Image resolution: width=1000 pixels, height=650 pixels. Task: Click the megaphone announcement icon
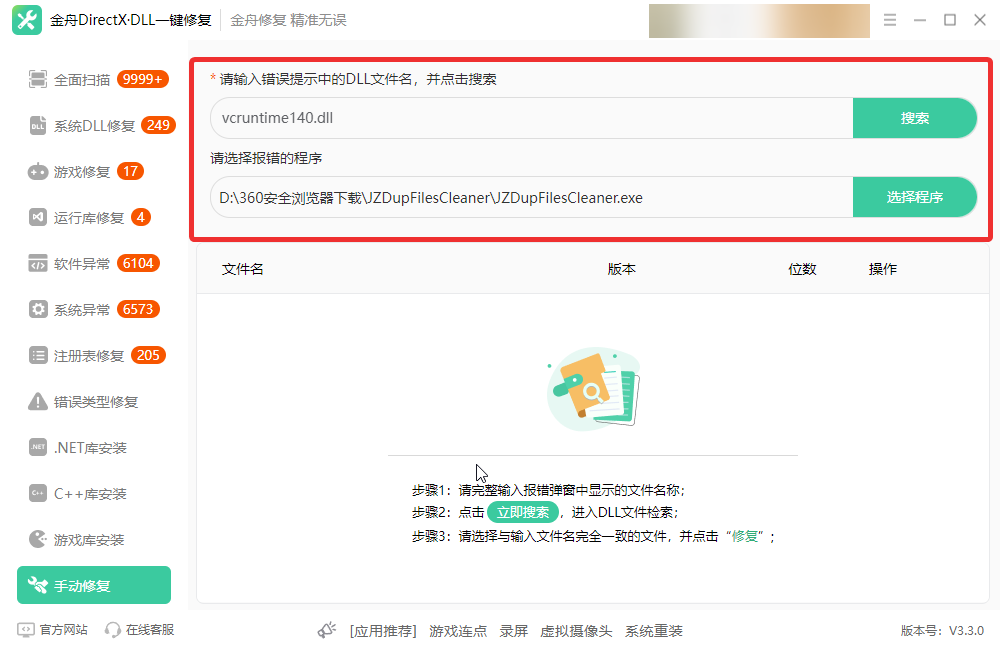[x=327, y=630]
